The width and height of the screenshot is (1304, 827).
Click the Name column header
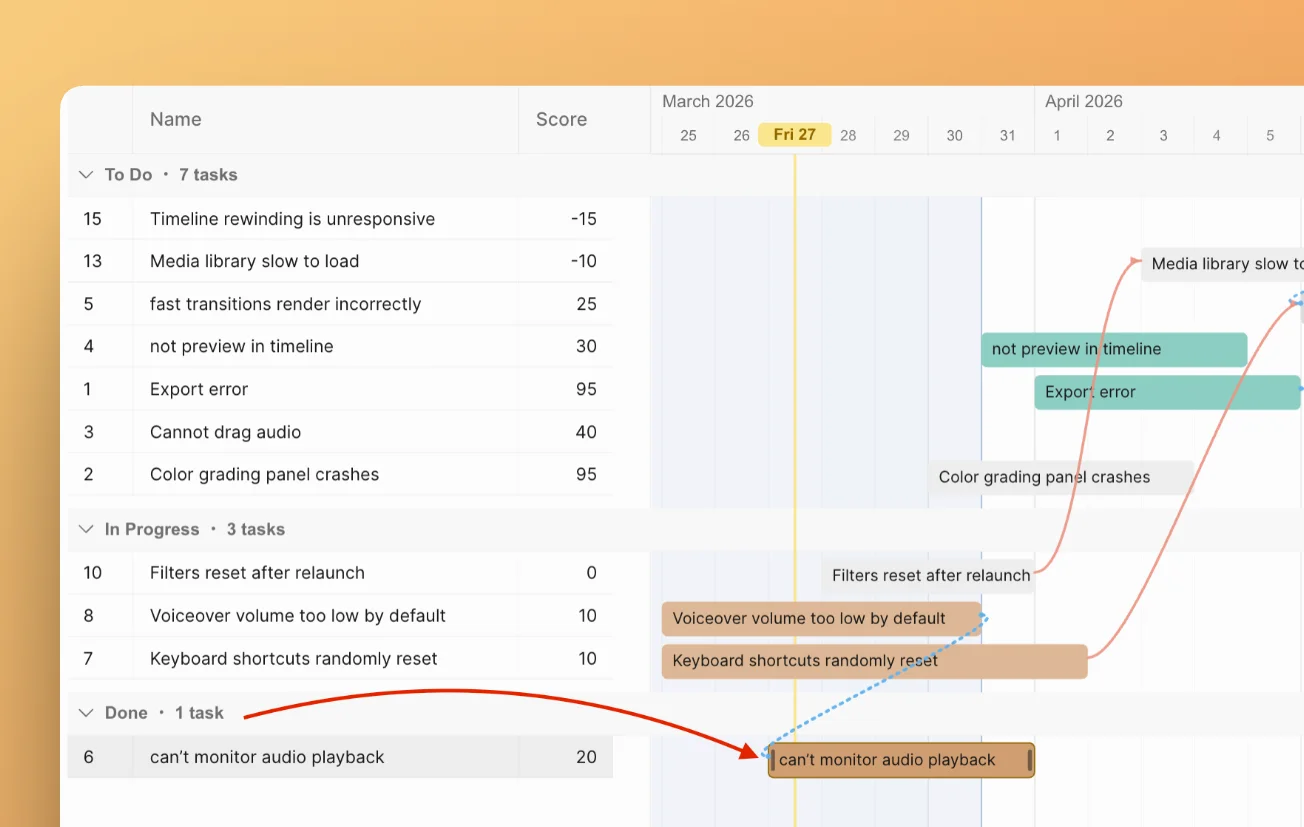point(176,120)
